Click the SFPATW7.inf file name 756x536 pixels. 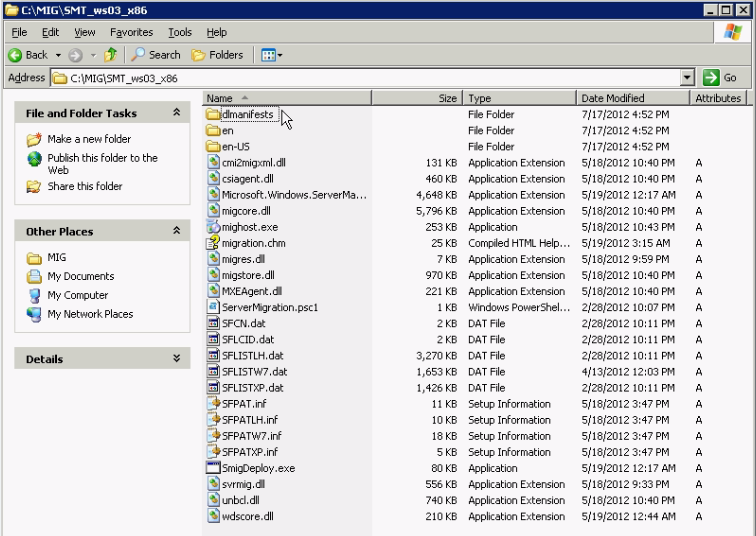point(251,436)
